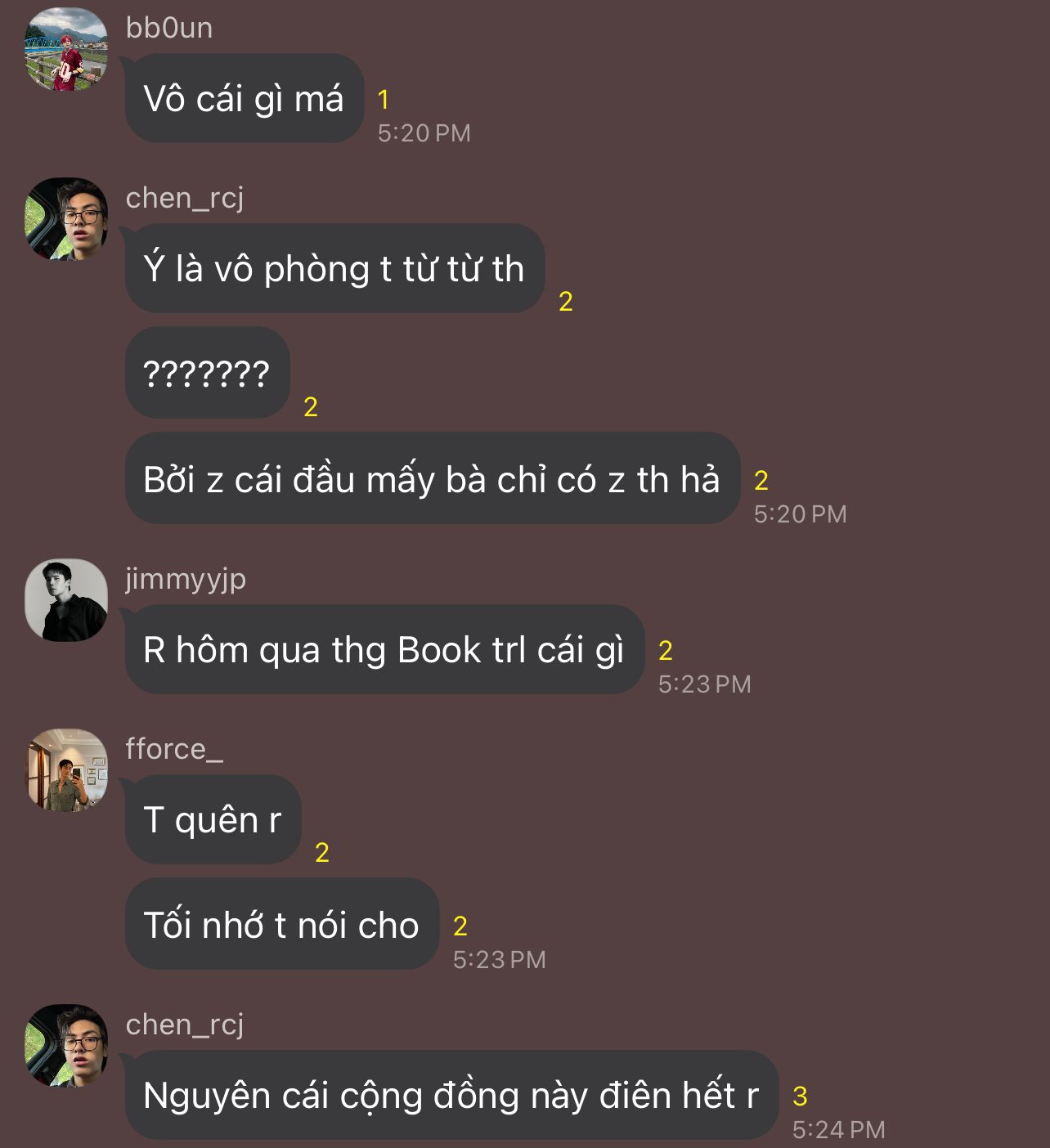1050x1148 pixels.
Task: Tap the 'R hôm qua thg Book trl cái gì' message
Action: [384, 650]
